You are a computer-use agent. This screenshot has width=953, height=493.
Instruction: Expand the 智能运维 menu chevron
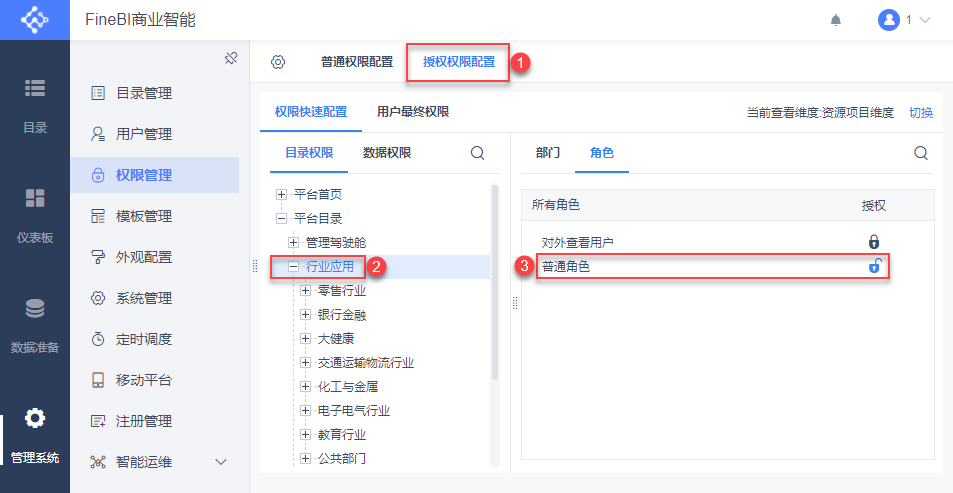221,462
